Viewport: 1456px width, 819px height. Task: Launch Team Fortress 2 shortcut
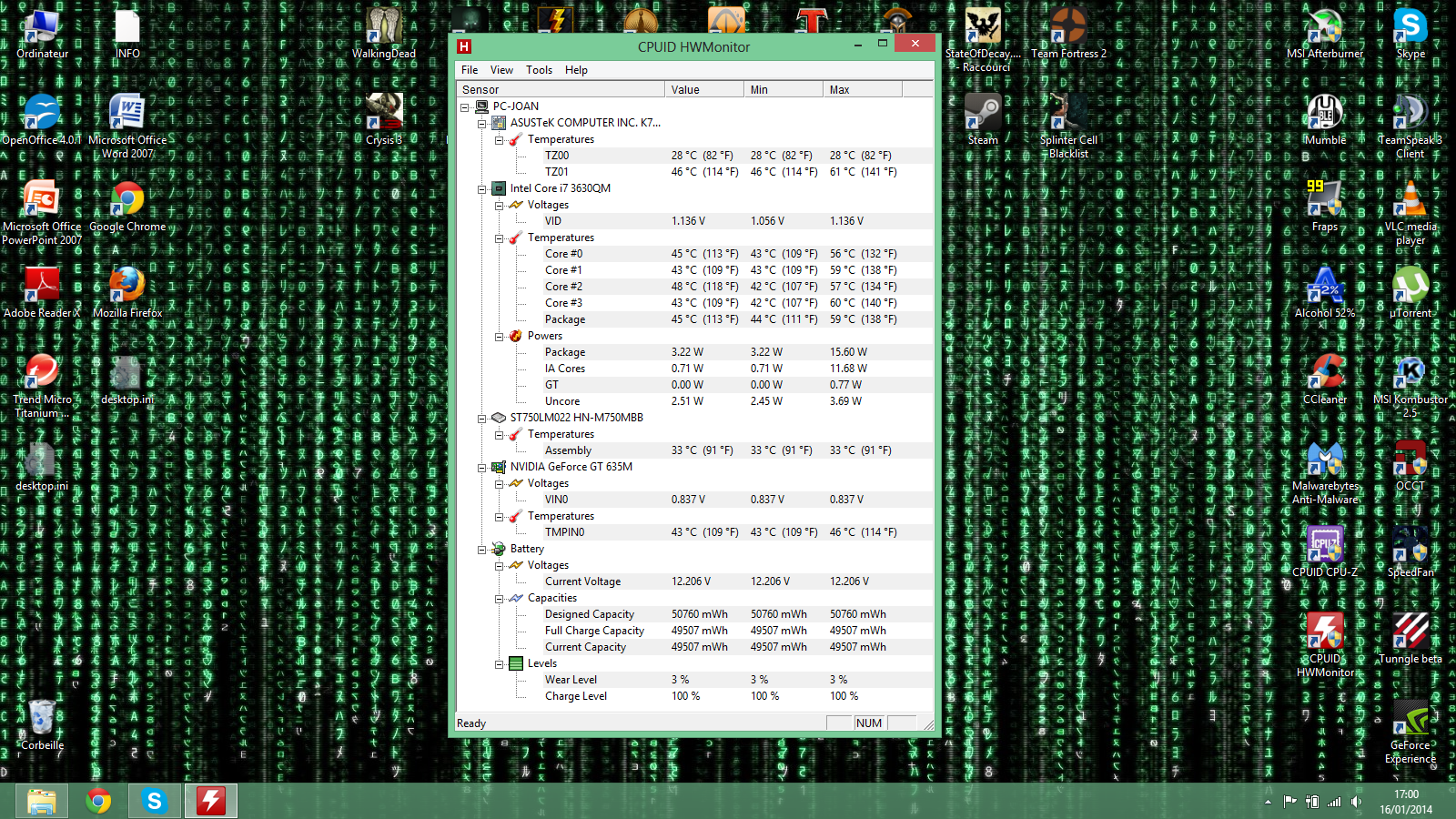click(1068, 35)
